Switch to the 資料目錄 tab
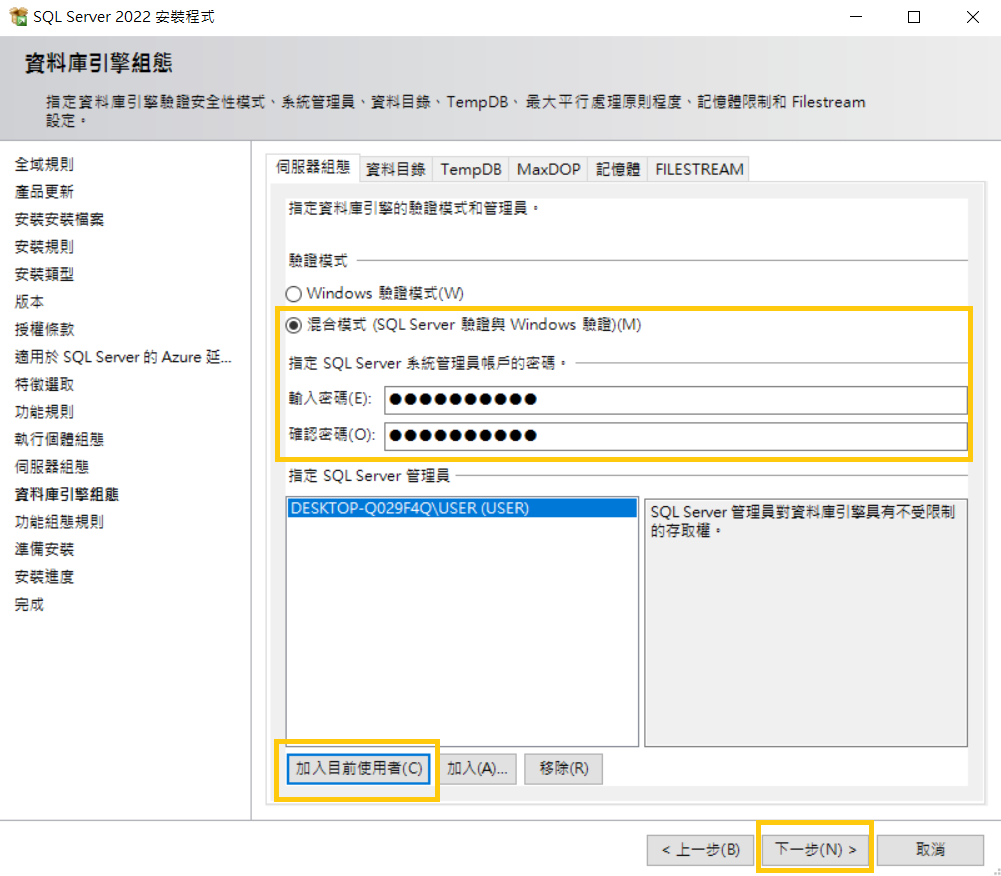1001x876 pixels. pyautogui.click(x=395, y=169)
